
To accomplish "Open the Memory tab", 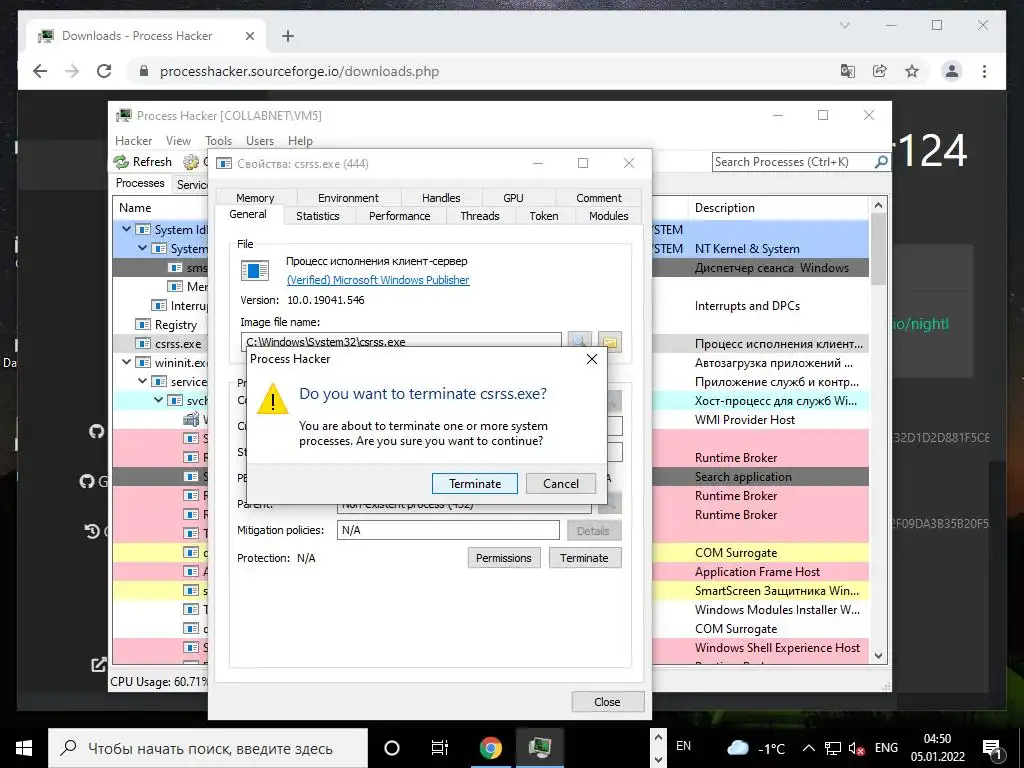I will click(255, 198).
